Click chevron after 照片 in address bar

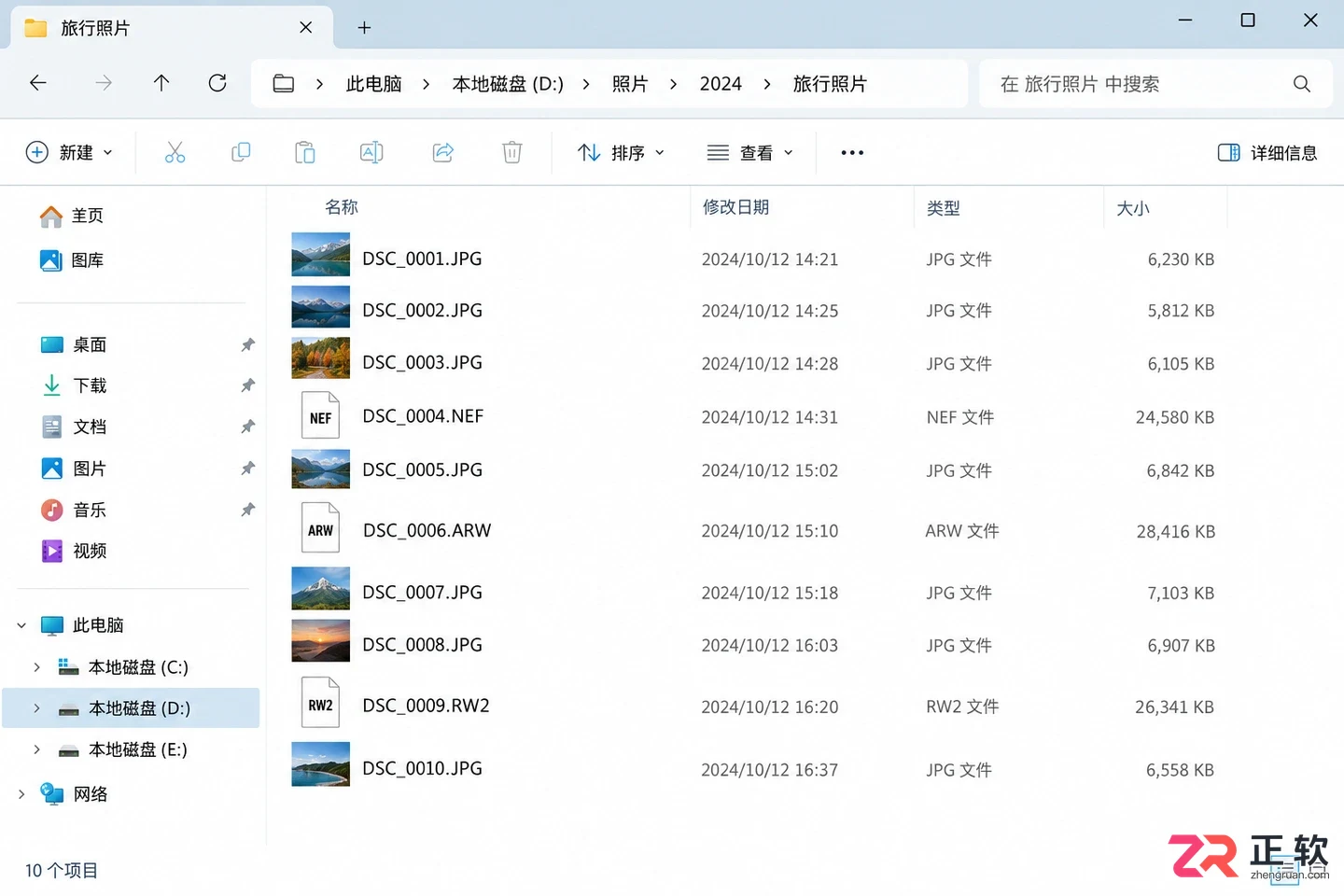tap(673, 84)
